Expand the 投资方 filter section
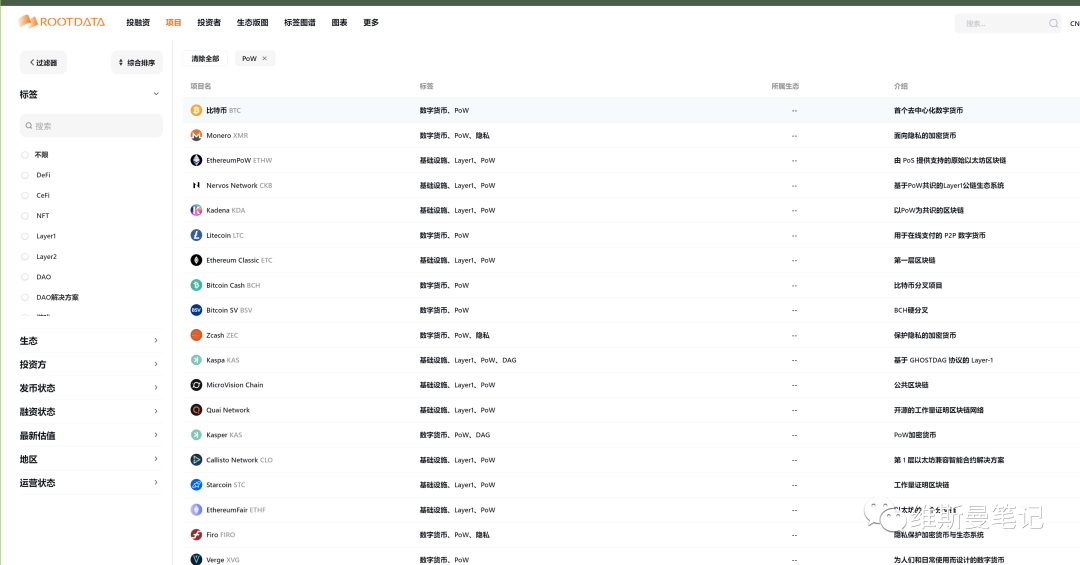This screenshot has width=1080, height=565. 156,364
